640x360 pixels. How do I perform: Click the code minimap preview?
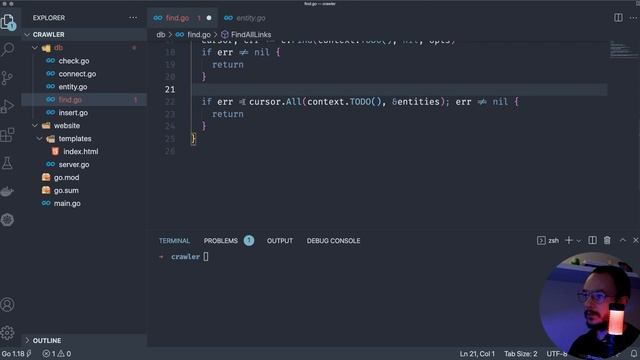click(x=623, y=50)
